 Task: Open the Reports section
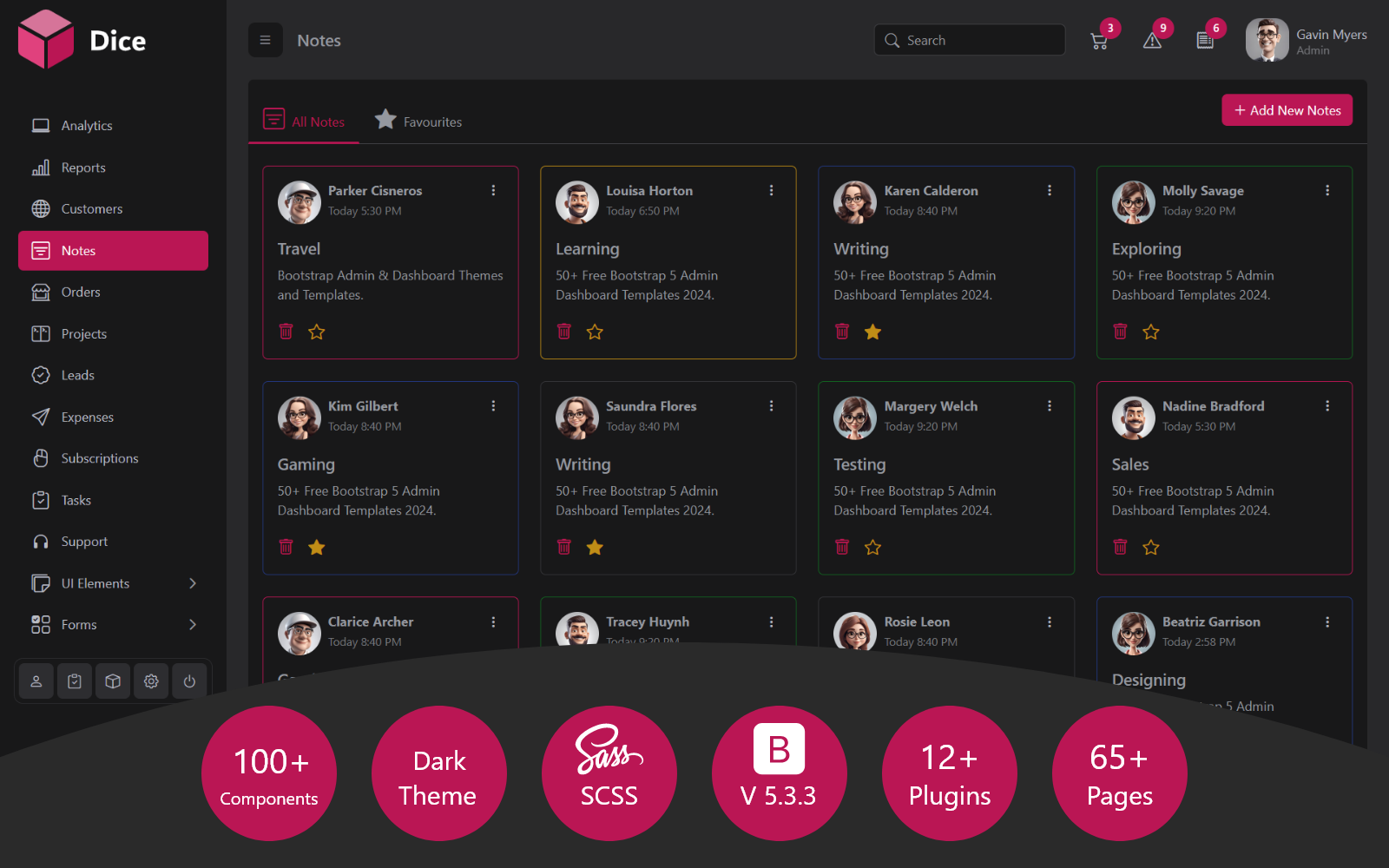(x=82, y=167)
